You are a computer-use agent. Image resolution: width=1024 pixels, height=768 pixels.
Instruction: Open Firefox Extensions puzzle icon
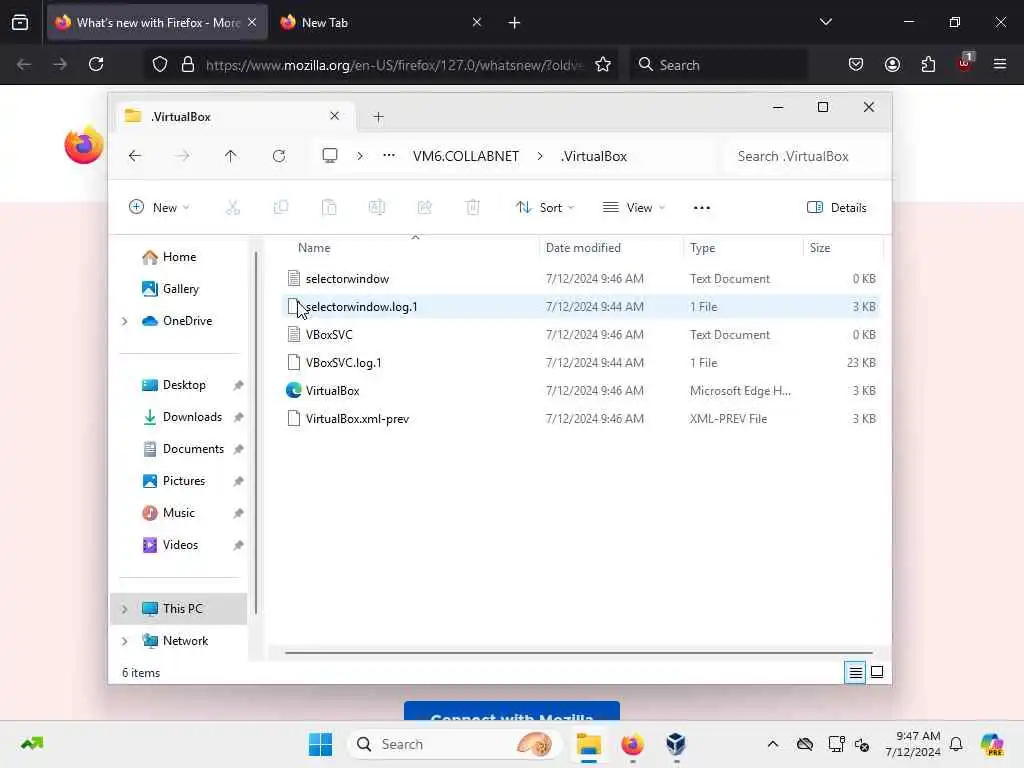coord(928,64)
